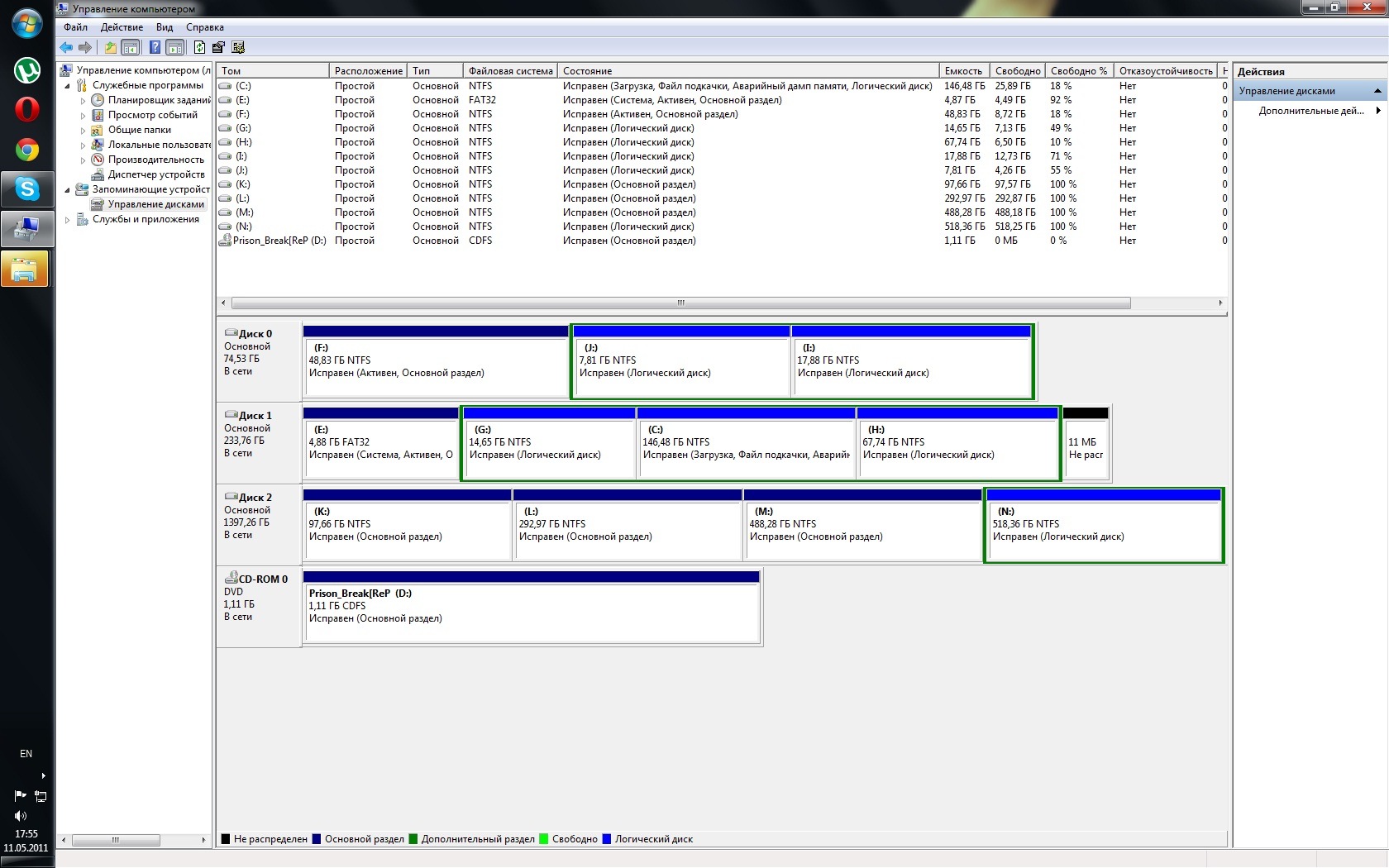Screen dimensions: 1389x868
Task: Open Help via blue question mark icon
Action: (155, 47)
